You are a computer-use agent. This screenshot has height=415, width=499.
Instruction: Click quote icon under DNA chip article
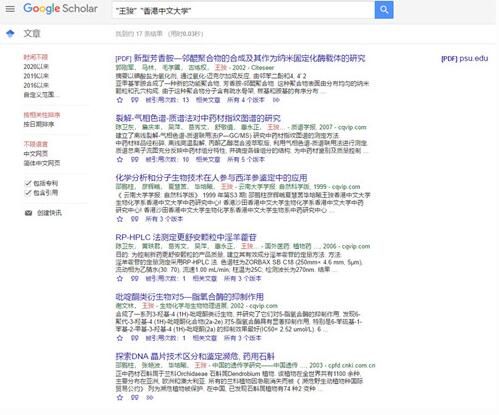134,397
